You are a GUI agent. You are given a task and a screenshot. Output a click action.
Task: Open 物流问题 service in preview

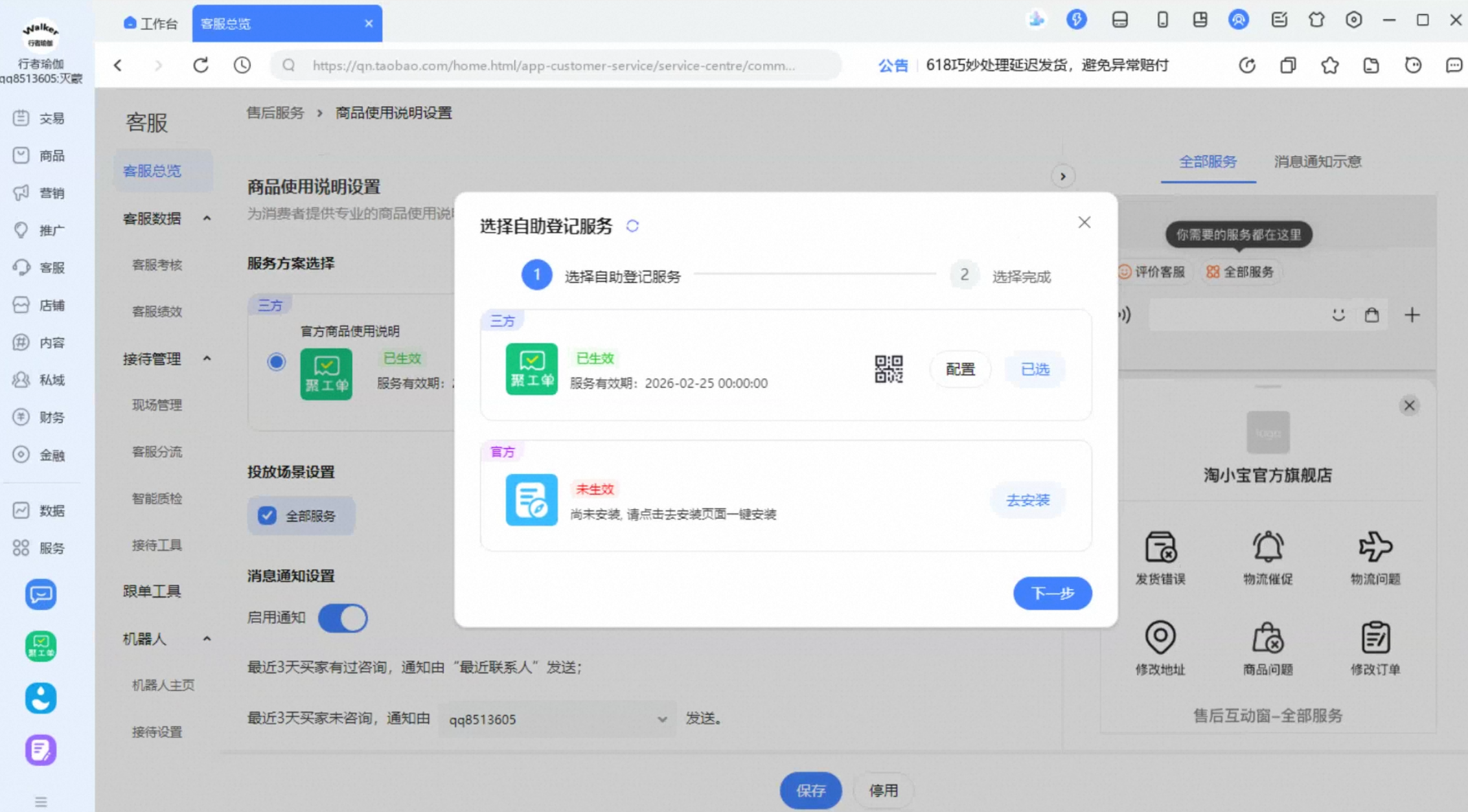pos(1375,558)
